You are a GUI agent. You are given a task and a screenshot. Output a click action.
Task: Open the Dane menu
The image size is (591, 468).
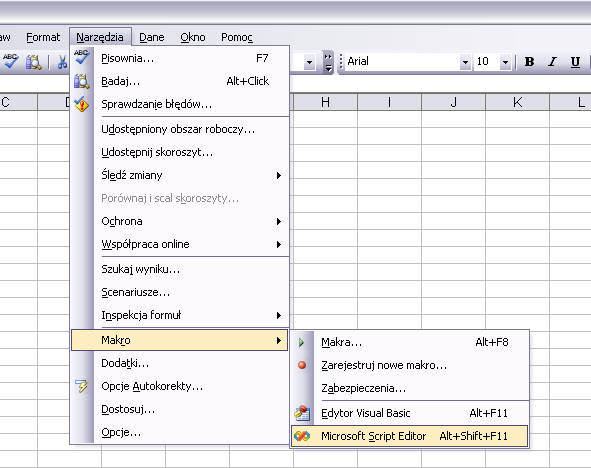(152, 37)
